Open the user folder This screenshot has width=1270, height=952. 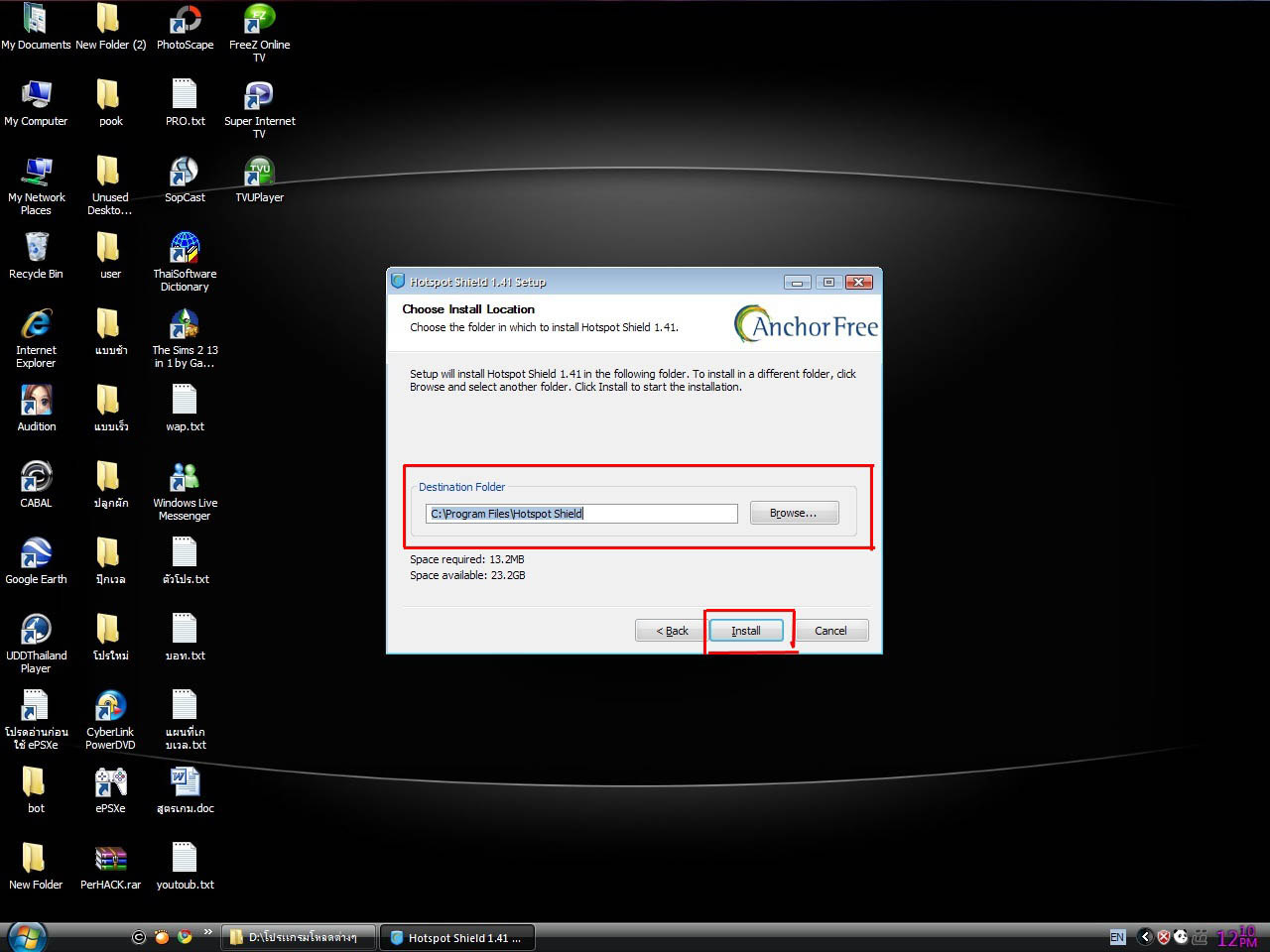(110, 256)
